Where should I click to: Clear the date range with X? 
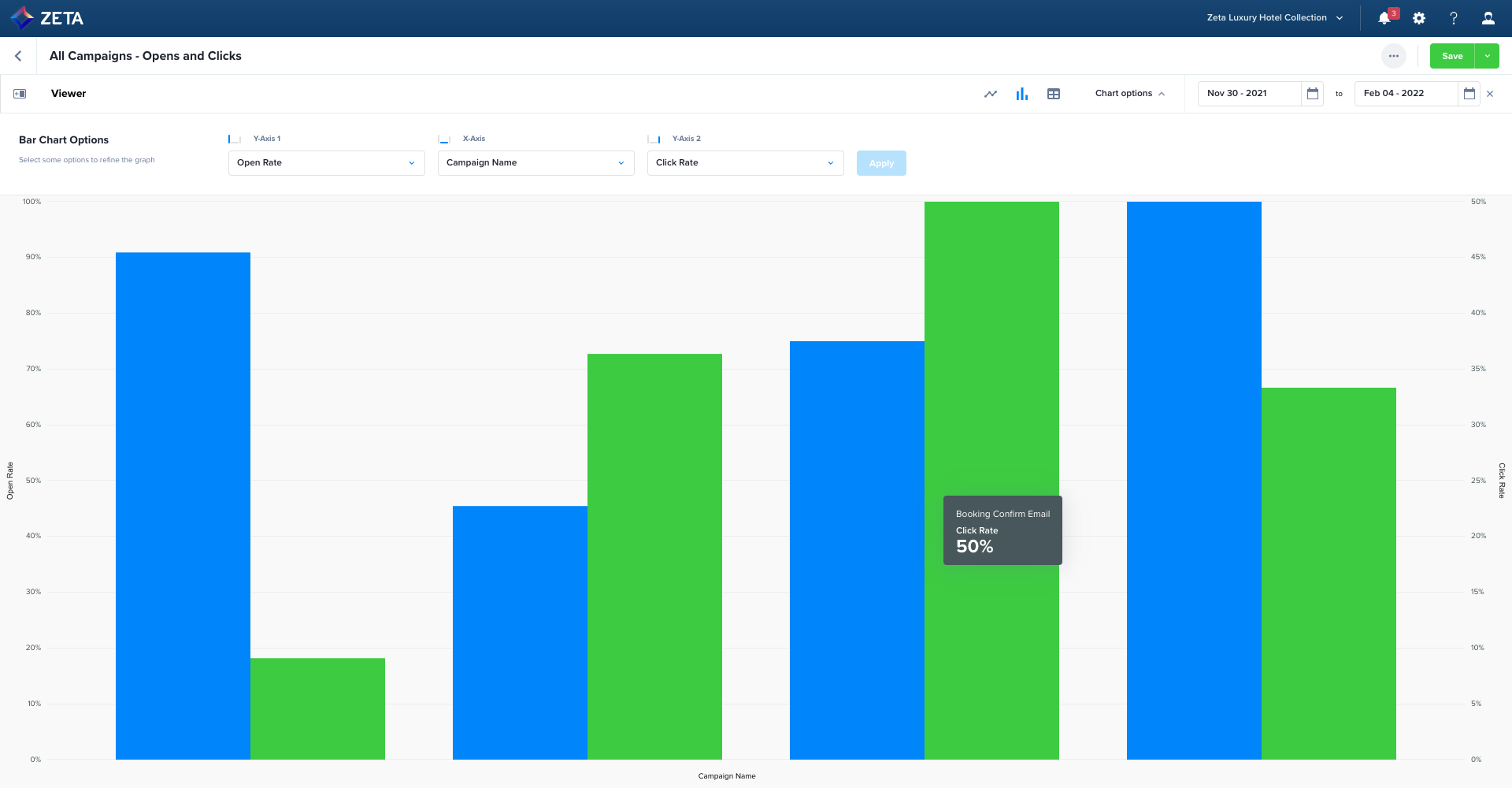coord(1490,94)
